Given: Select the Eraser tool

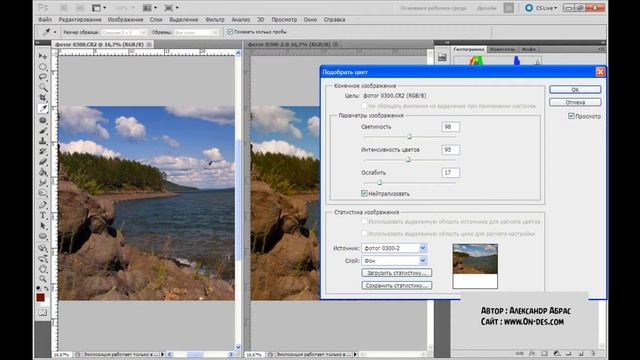Looking at the screenshot, I should (42, 162).
